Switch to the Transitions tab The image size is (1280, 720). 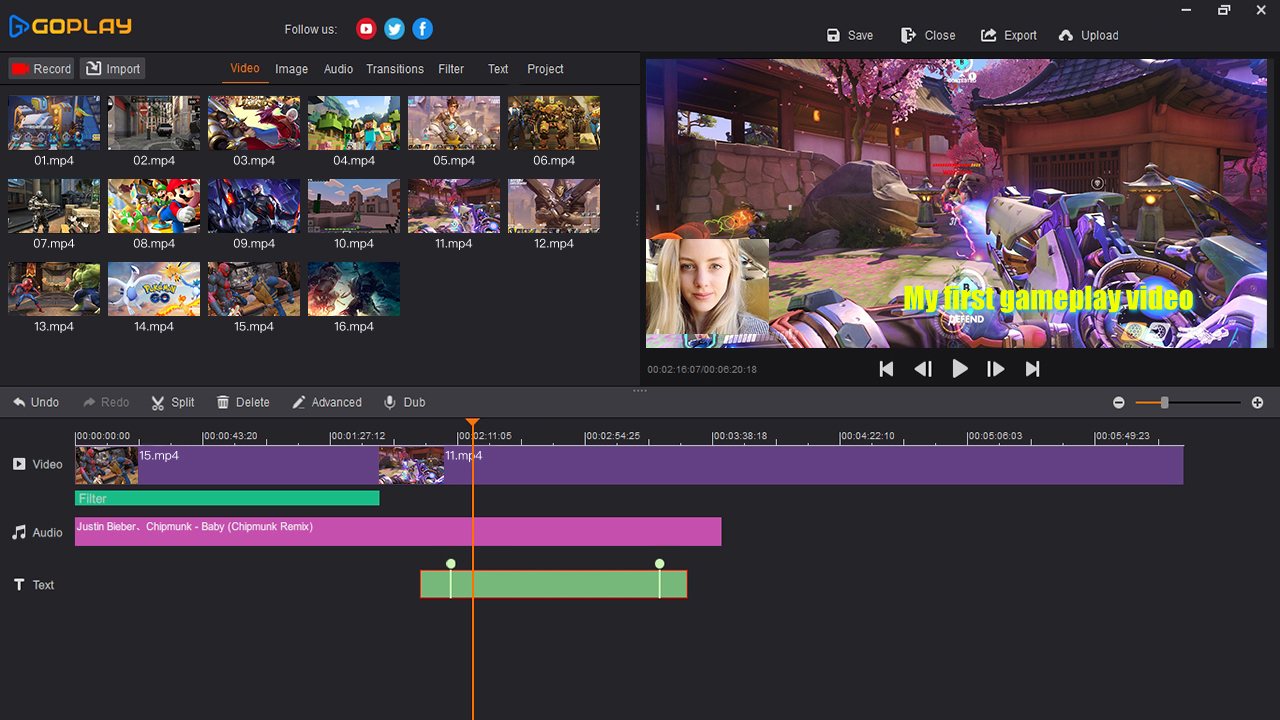[x=394, y=68]
